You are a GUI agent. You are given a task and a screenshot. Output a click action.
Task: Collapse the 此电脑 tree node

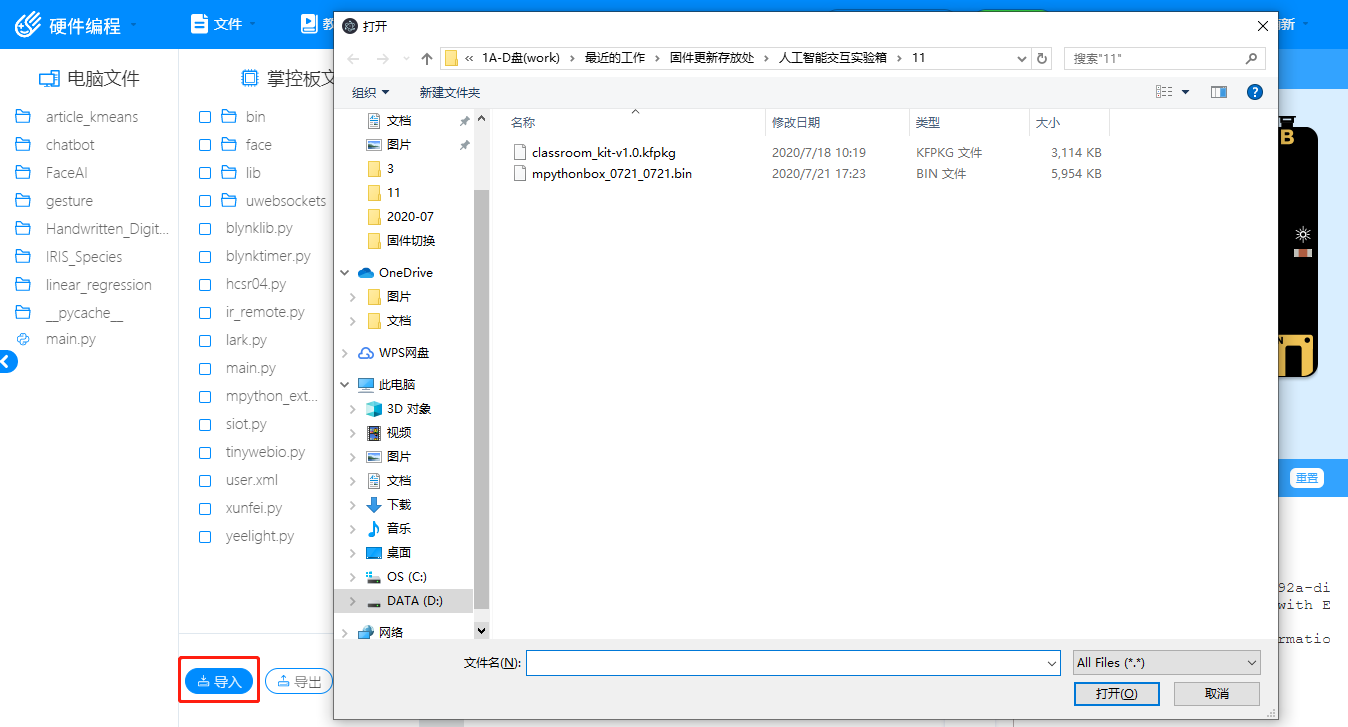[345, 384]
